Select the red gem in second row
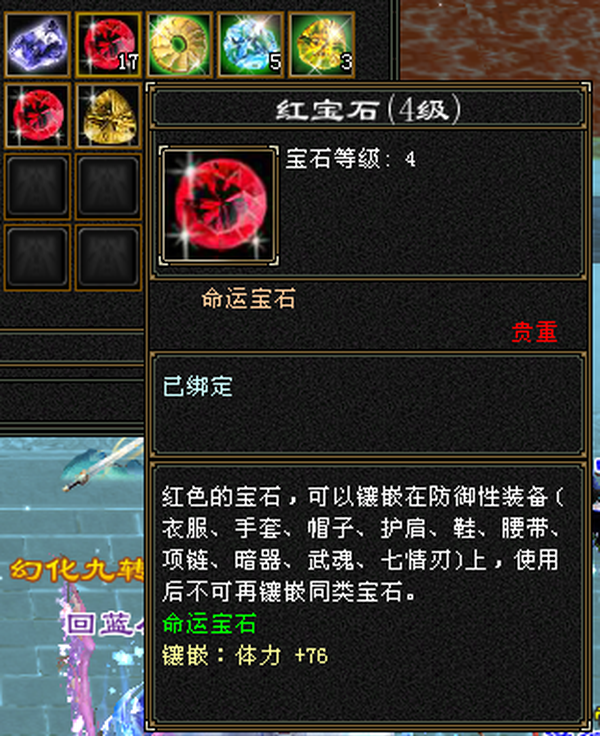 (37, 115)
